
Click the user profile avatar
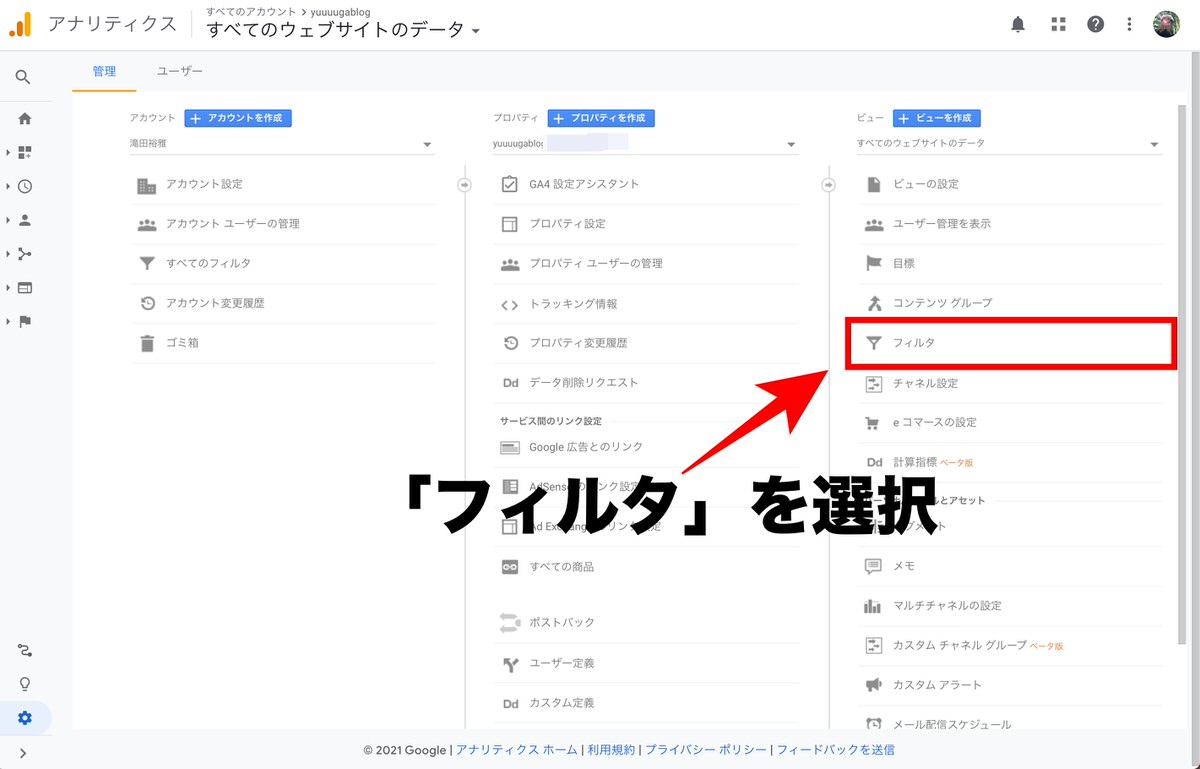(x=1167, y=25)
